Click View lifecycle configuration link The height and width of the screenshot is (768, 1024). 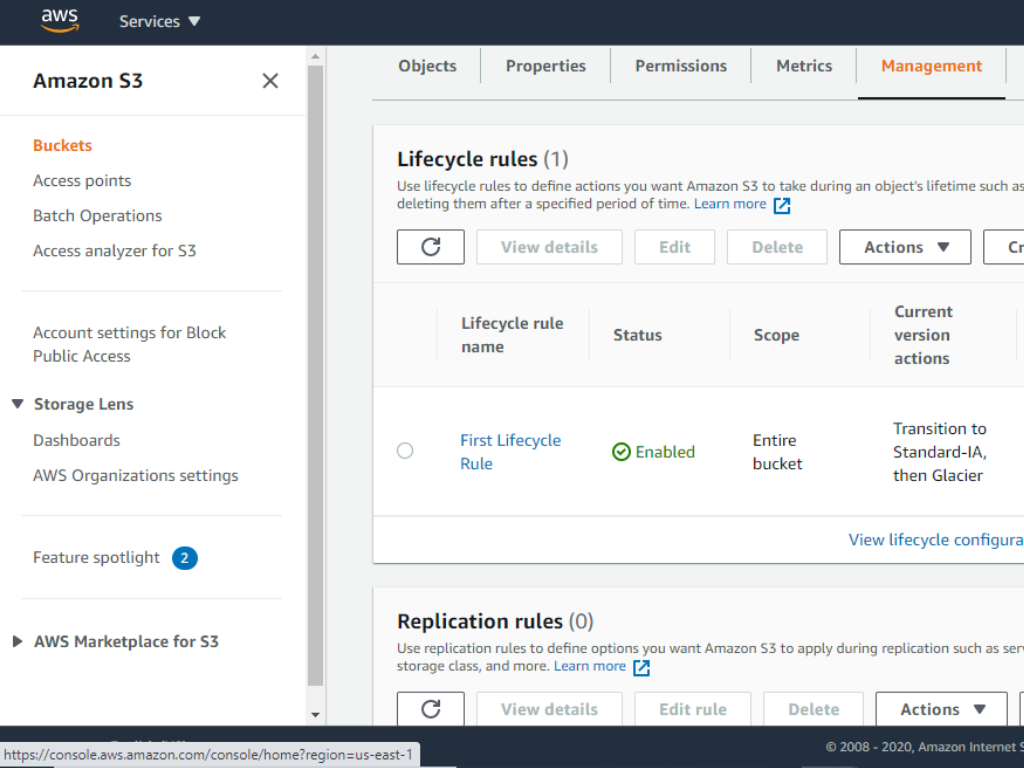pyautogui.click(x=936, y=540)
